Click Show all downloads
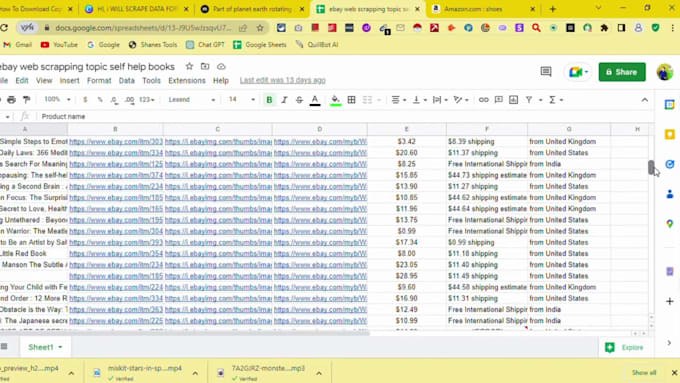Image resolution: width=680 pixels, height=383 pixels. (644, 373)
